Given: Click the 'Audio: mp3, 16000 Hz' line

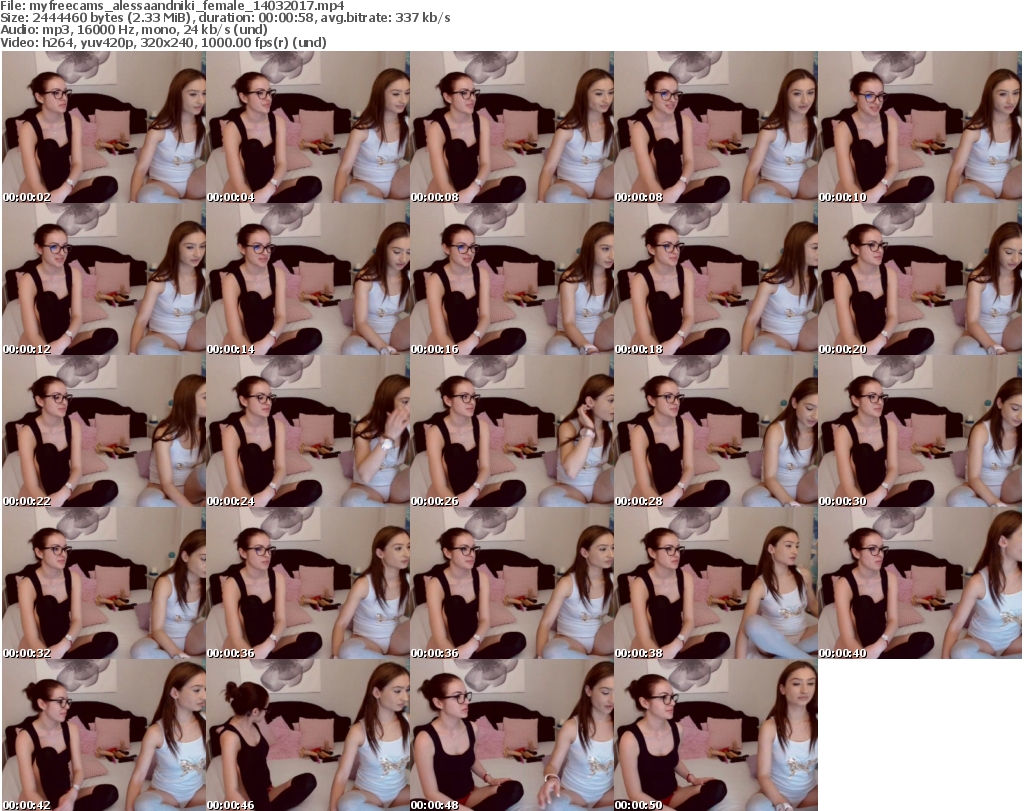Looking at the screenshot, I should click(134, 30).
